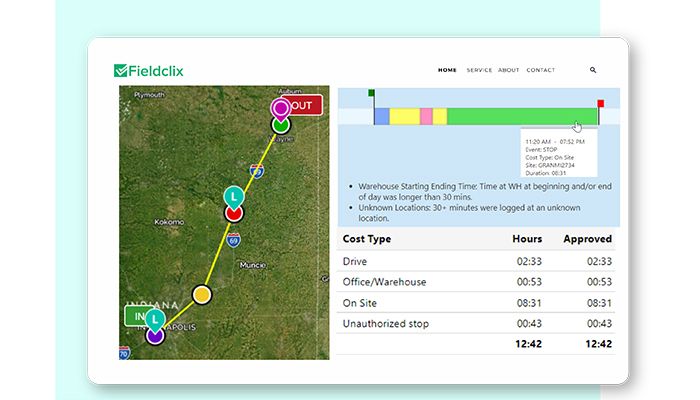Viewport: 700px width, 400px height.
Task: Open the CONTACT menu item
Action: pyautogui.click(x=541, y=70)
